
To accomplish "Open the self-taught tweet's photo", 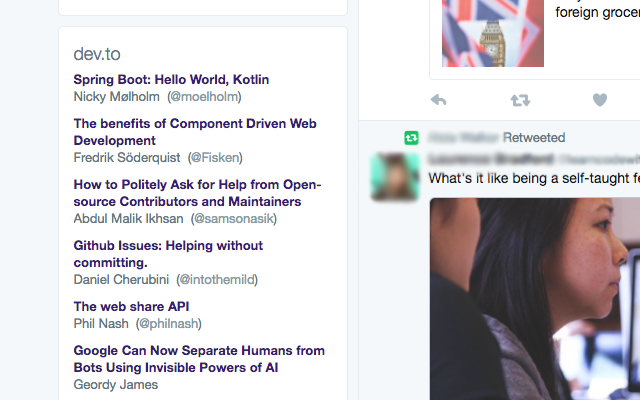I will pyautogui.click(x=535, y=300).
